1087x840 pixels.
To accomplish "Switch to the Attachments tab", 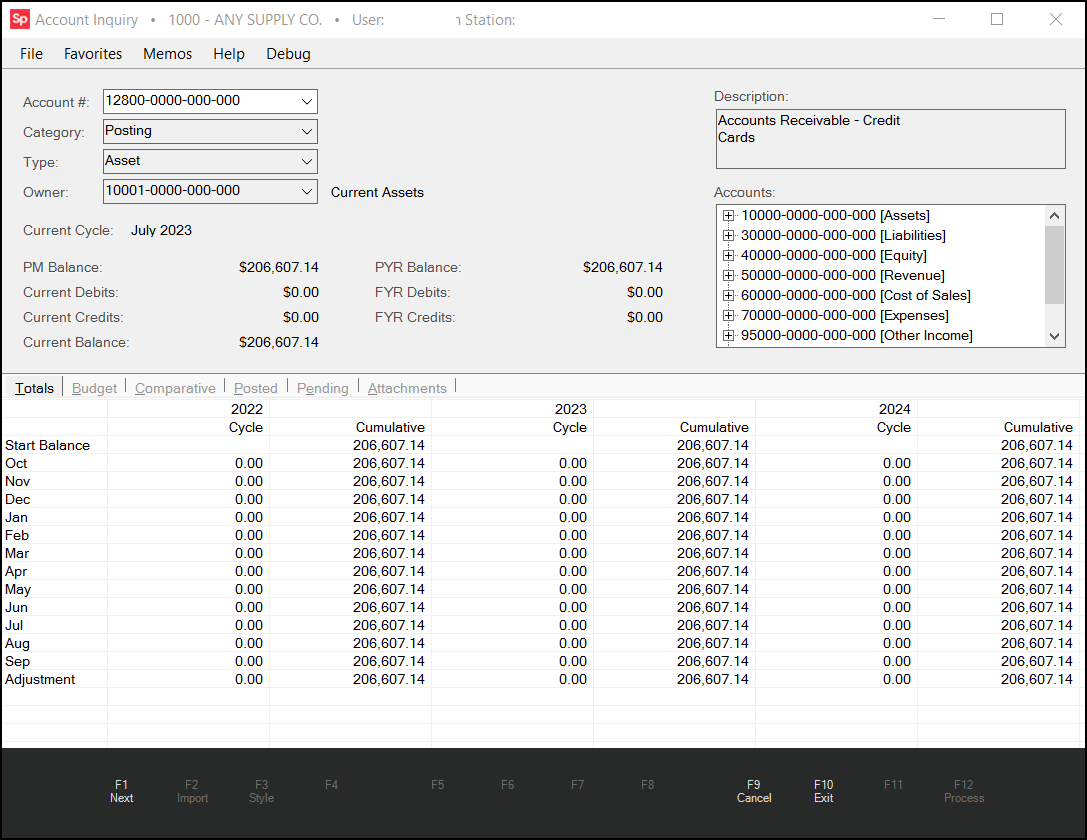I will [x=406, y=387].
